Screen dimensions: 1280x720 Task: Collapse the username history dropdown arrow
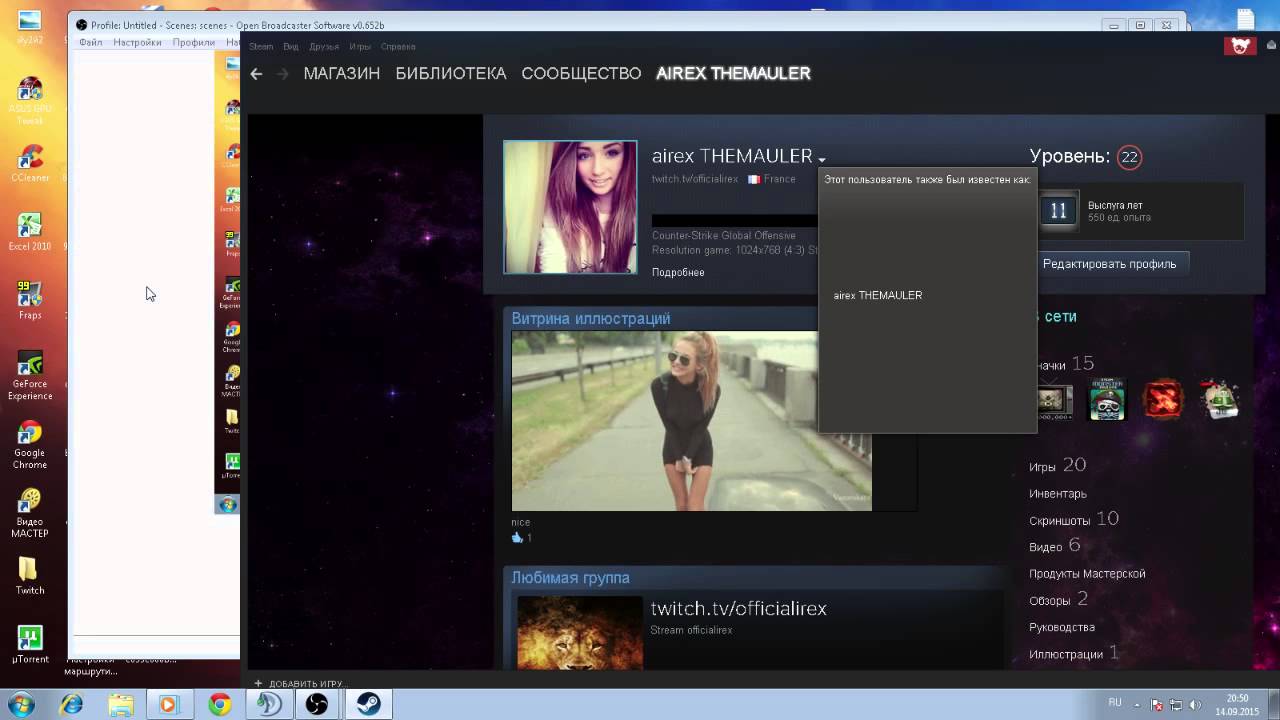coord(821,159)
